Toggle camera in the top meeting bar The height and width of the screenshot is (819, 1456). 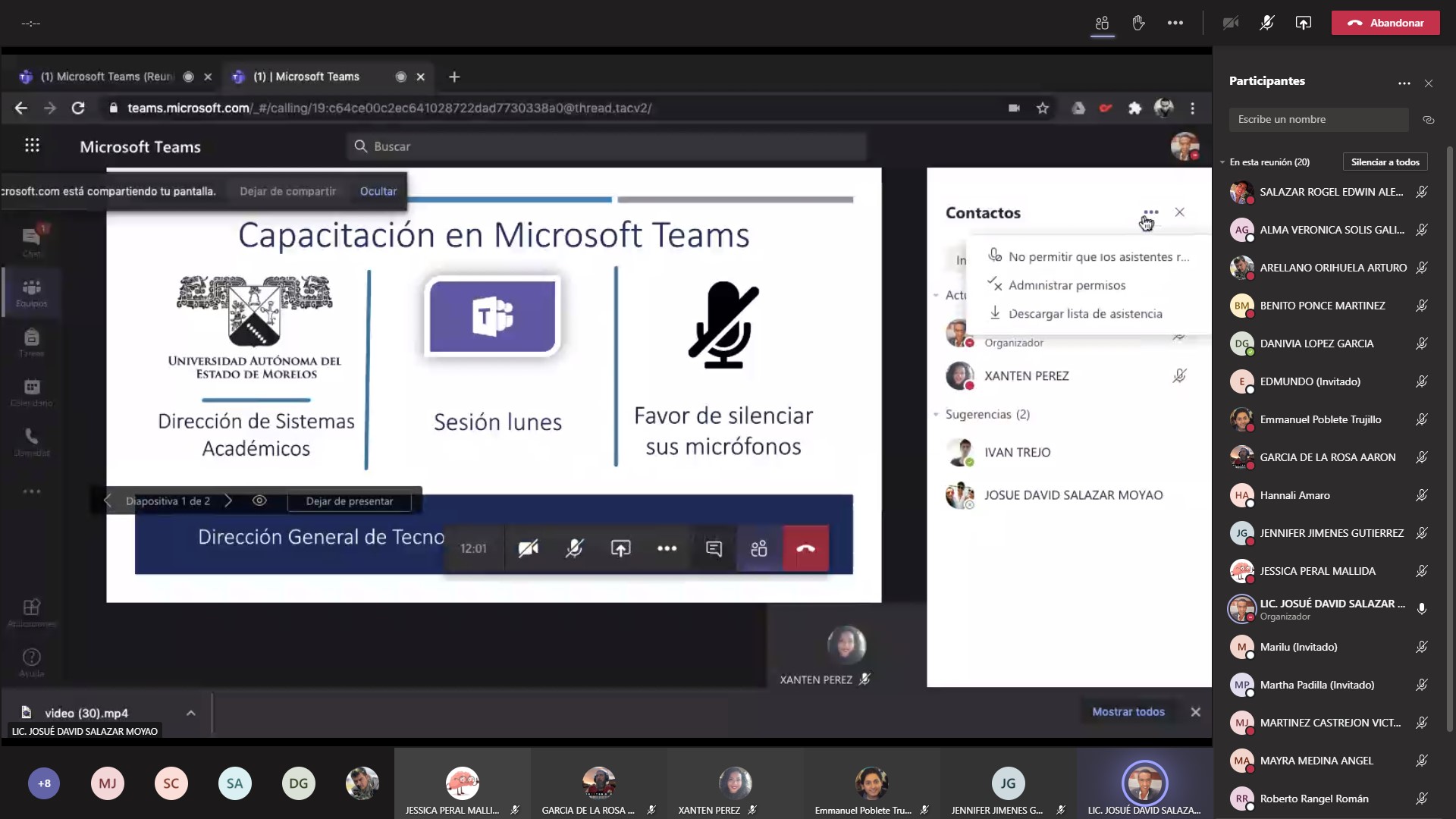tap(1230, 23)
